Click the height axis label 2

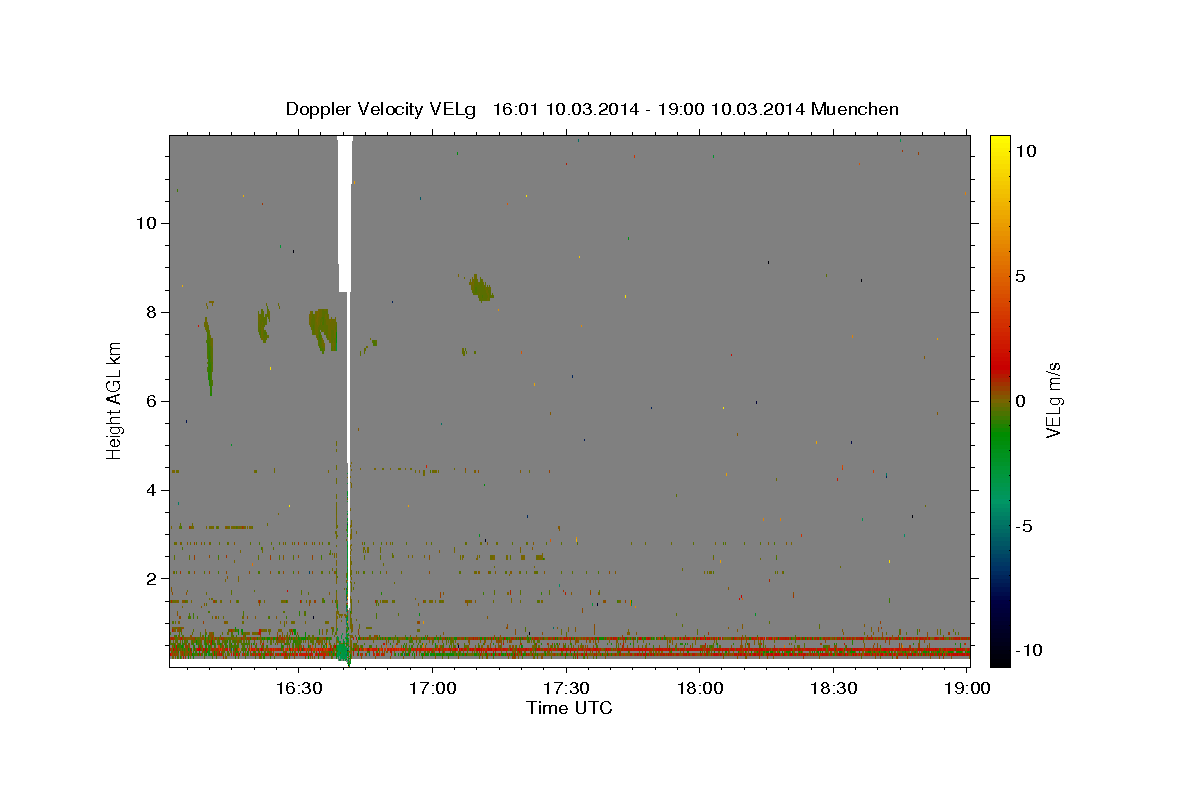tap(153, 579)
